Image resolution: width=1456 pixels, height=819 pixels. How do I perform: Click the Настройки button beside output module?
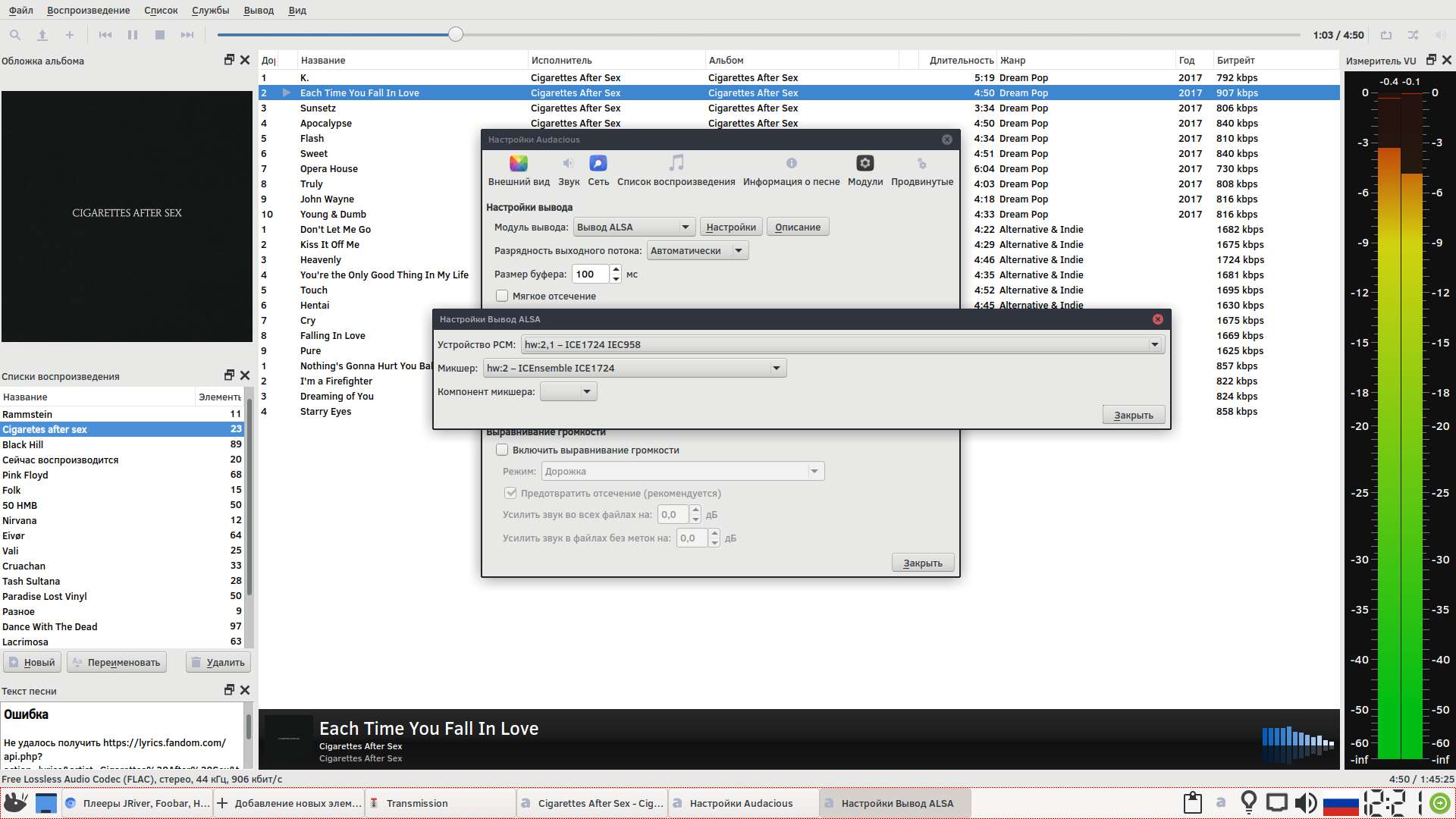tap(731, 227)
